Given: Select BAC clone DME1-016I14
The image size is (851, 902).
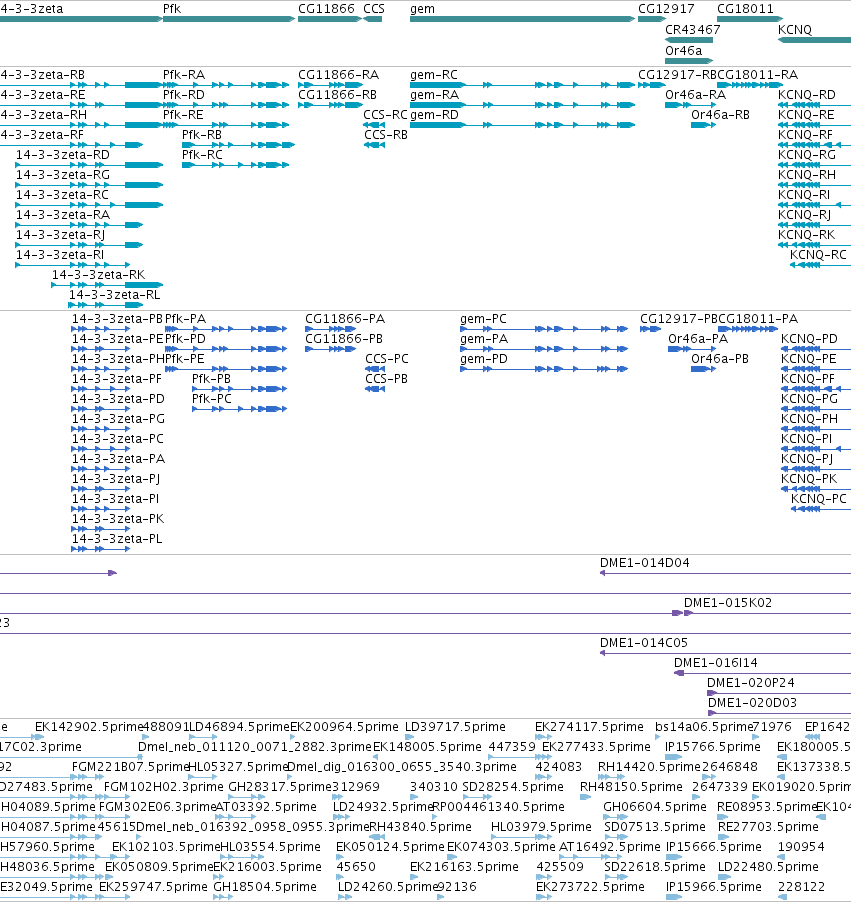Looking at the screenshot, I should (716, 663).
